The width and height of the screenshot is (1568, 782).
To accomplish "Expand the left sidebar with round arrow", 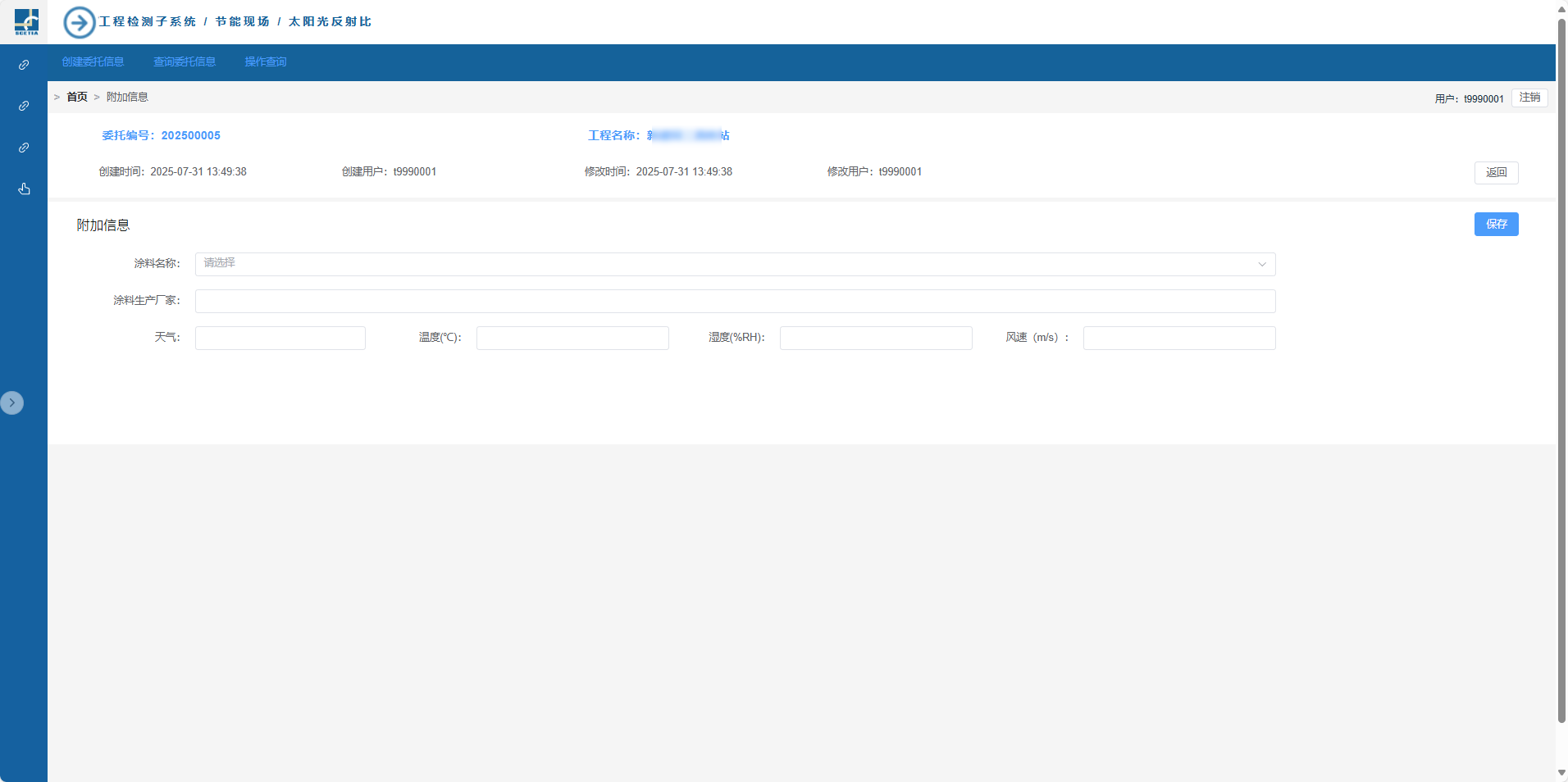I will (x=12, y=402).
